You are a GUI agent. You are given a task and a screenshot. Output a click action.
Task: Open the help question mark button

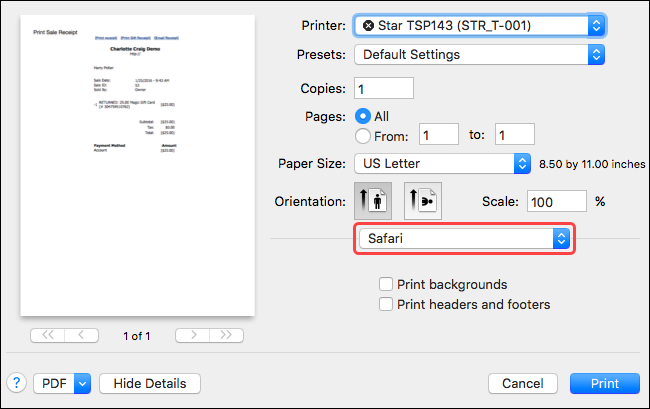[17, 383]
